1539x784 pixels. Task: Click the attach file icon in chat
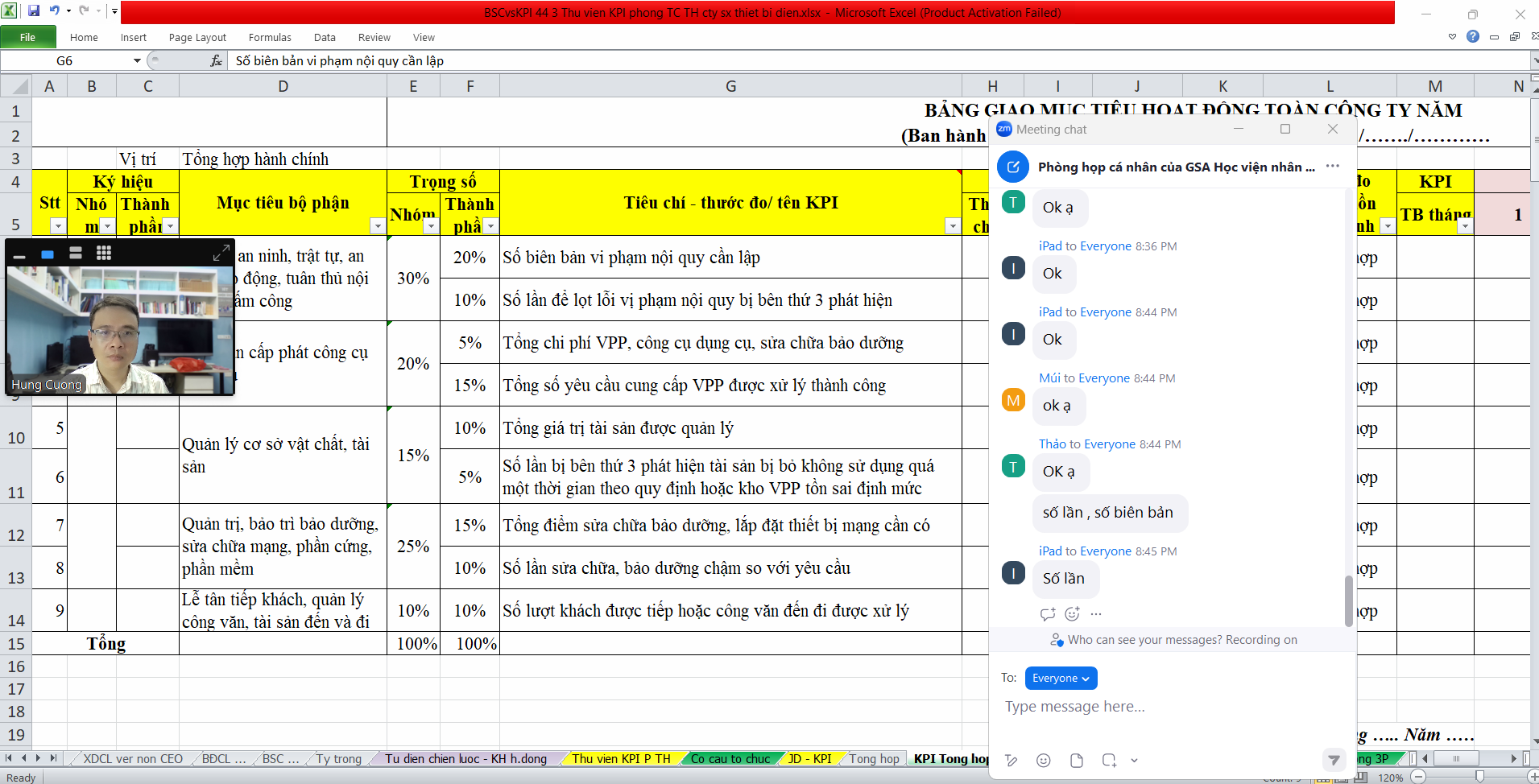tap(1076, 761)
